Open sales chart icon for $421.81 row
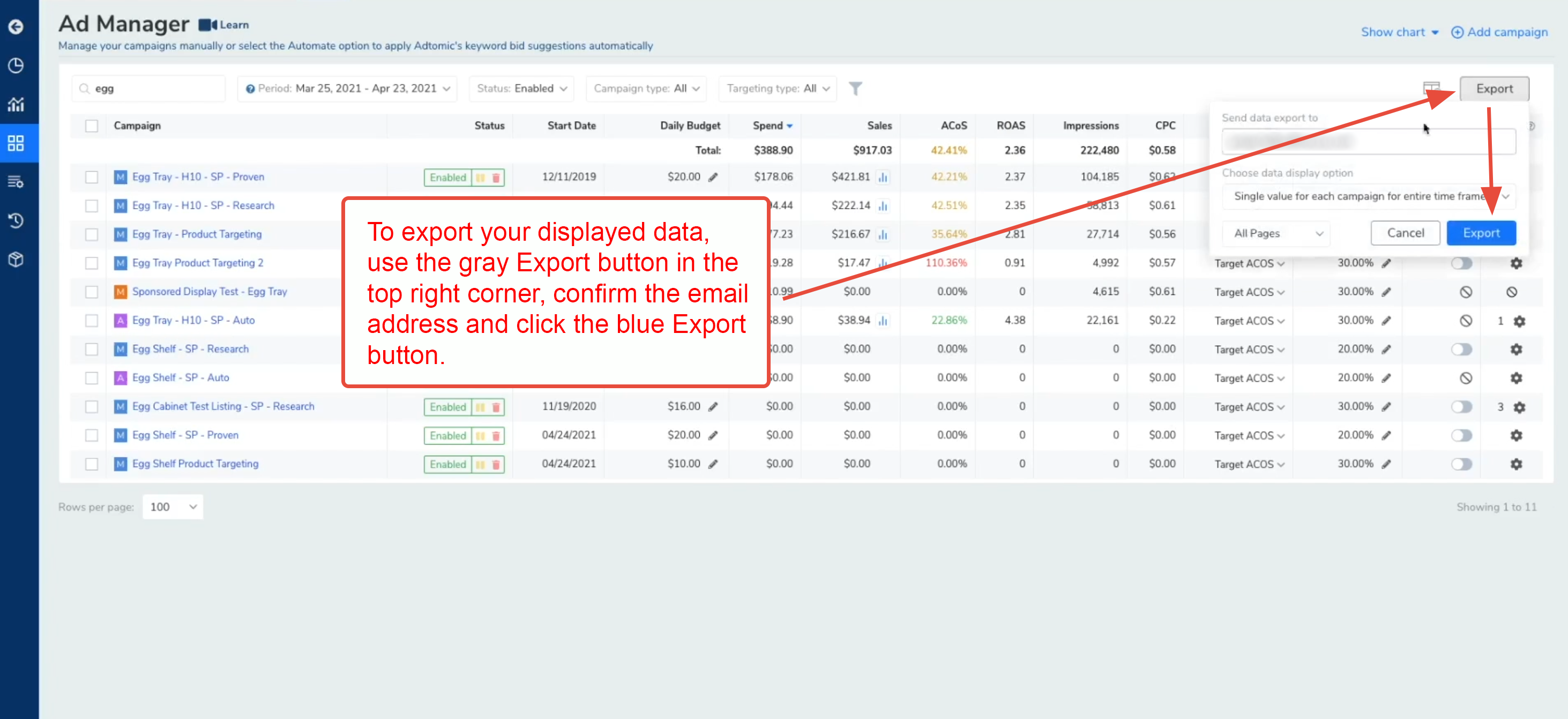This screenshot has width=1568, height=719. [x=883, y=177]
